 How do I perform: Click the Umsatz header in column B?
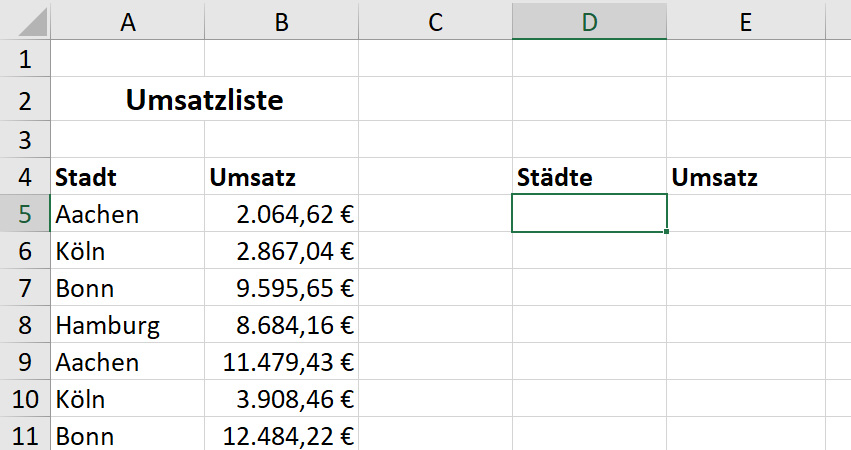tap(281, 176)
